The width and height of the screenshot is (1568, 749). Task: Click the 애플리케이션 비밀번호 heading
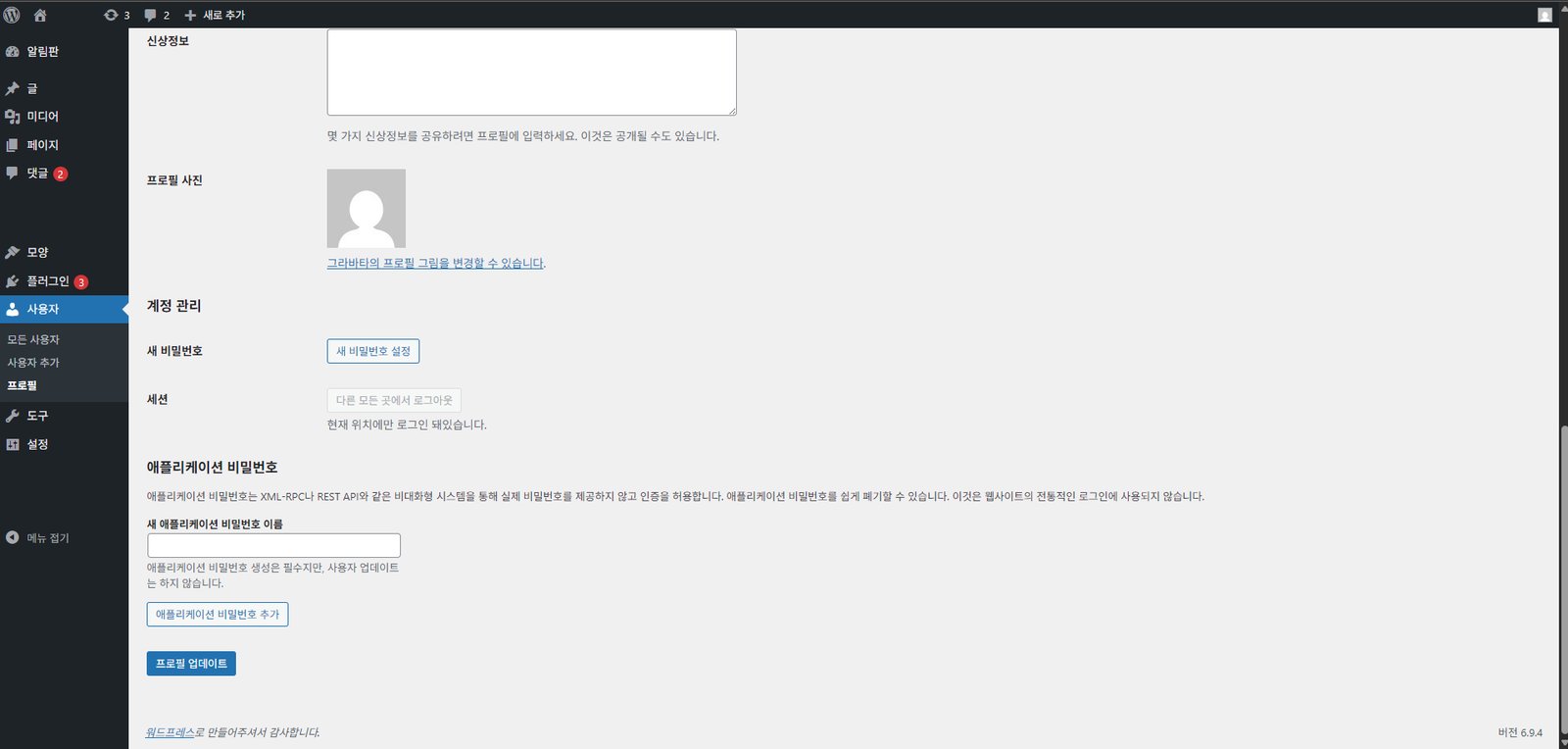tap(213, 468)
